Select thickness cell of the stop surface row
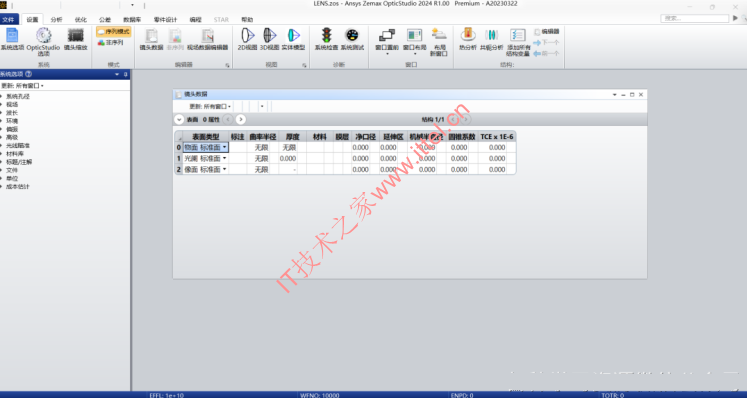 (288, 158)
